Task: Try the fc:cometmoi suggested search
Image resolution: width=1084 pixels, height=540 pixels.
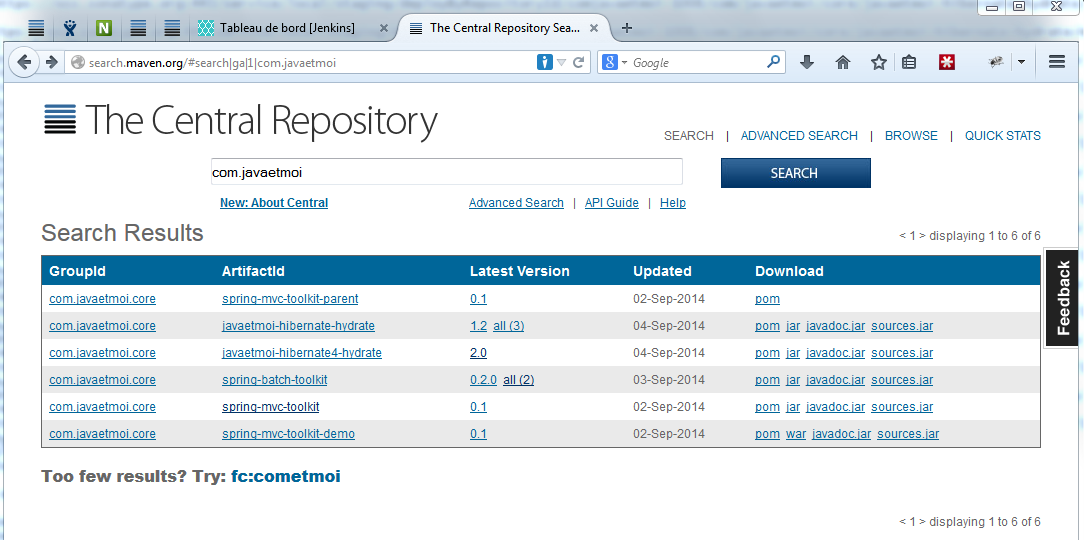Action: (x=286, y=476)
